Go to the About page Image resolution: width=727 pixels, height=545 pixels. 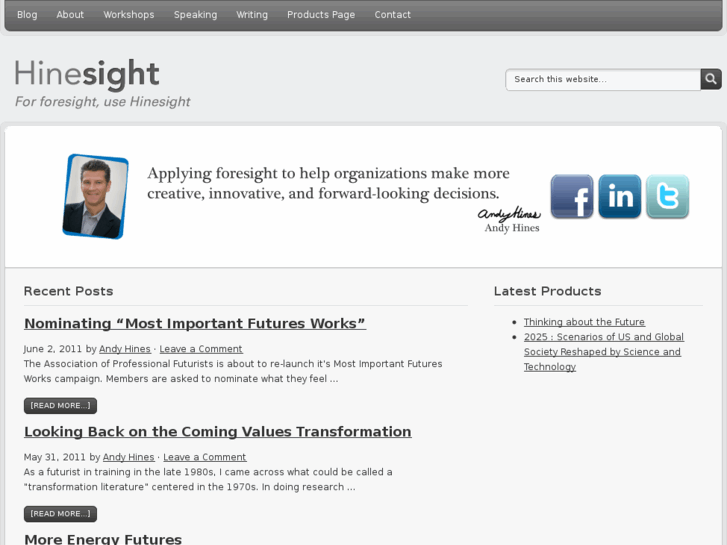(70, 15)
